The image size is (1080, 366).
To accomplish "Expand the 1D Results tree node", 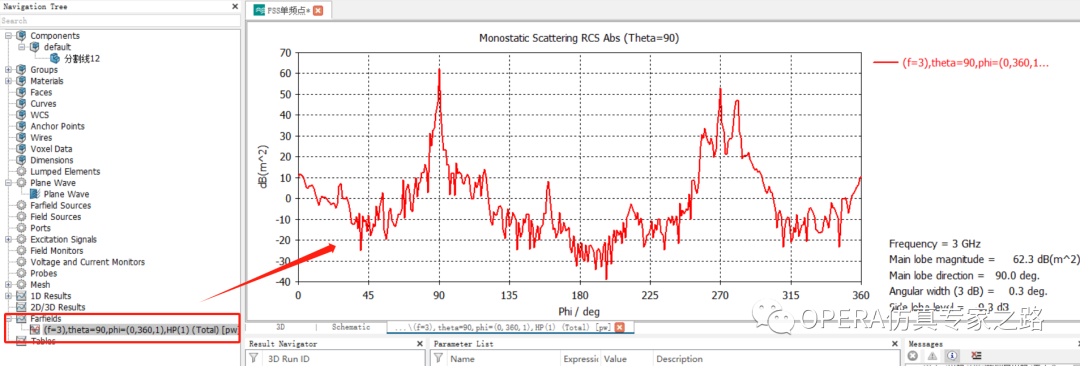I will point(8,296).
